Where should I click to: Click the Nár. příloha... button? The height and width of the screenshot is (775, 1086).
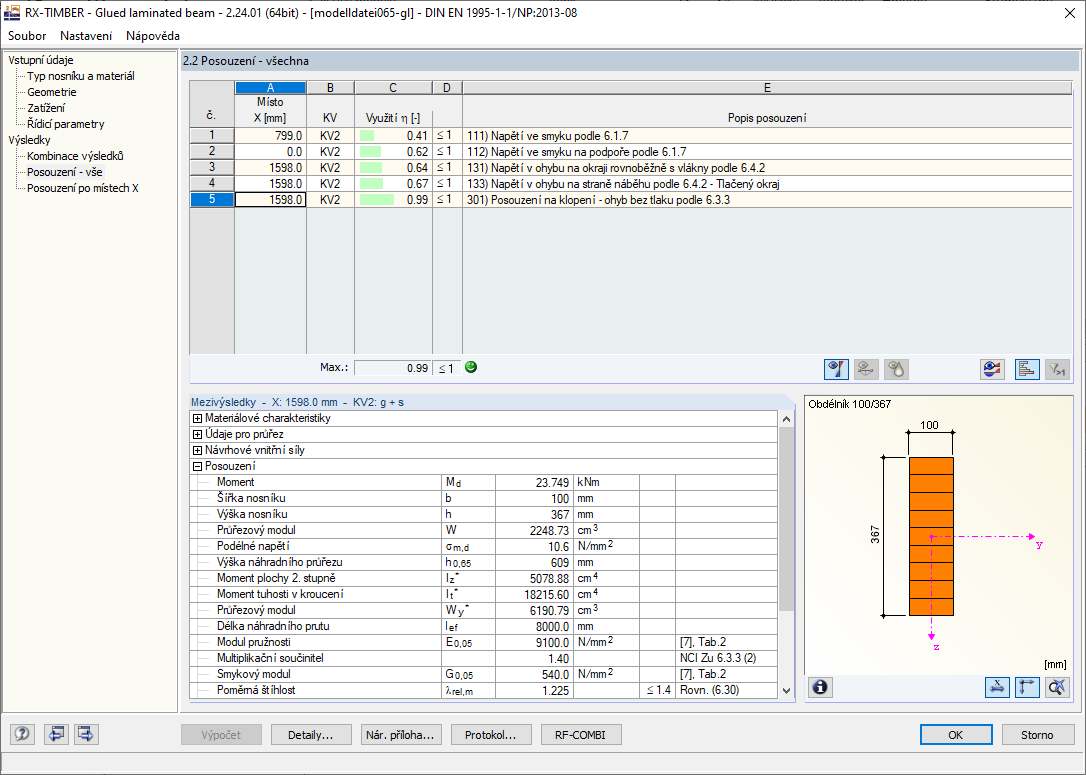coord(400,735)
